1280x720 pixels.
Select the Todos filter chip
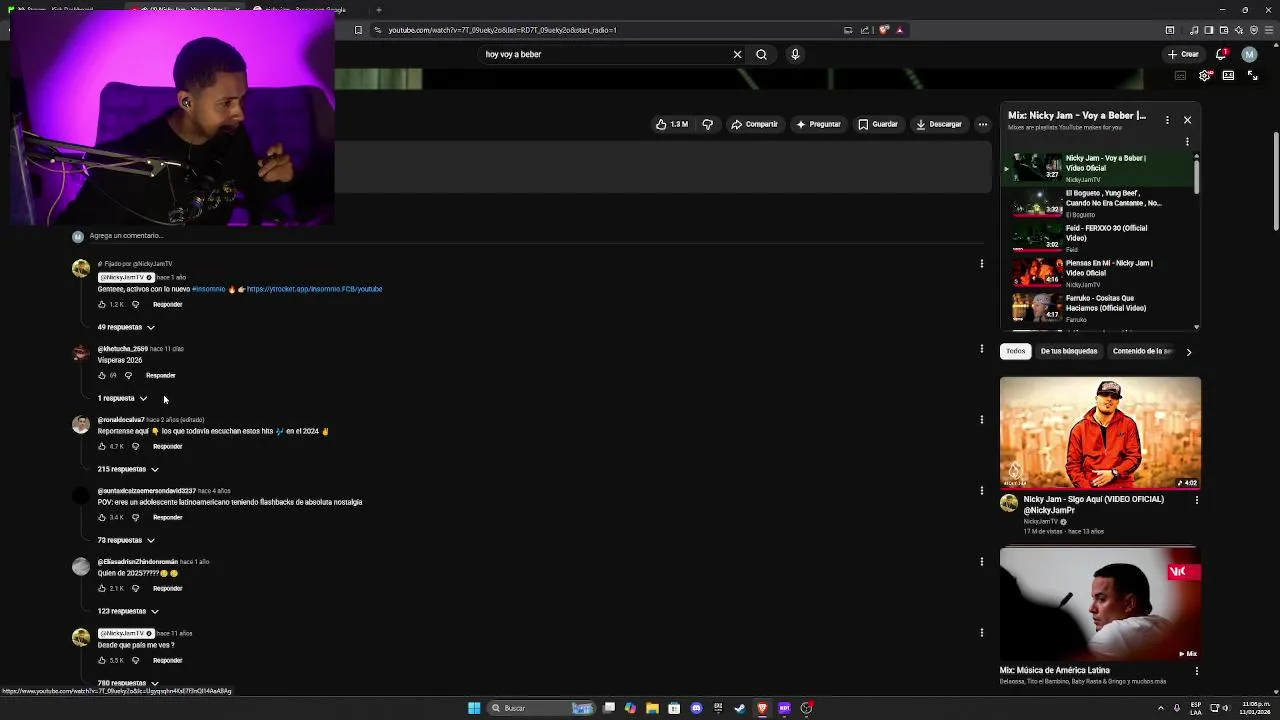[x=1016, y=351]
